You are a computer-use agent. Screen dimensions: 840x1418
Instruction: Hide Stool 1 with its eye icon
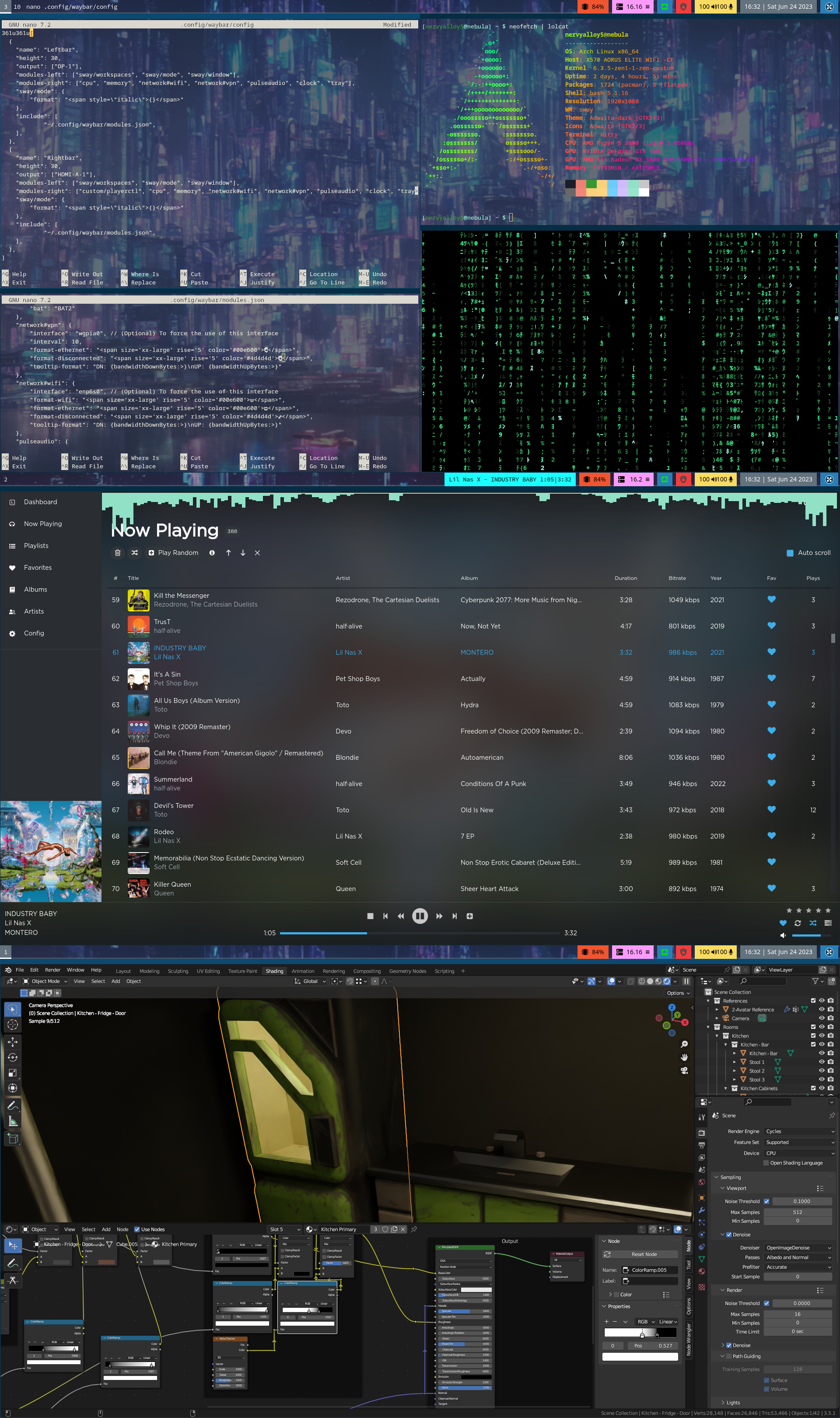tap(821, 1062)
